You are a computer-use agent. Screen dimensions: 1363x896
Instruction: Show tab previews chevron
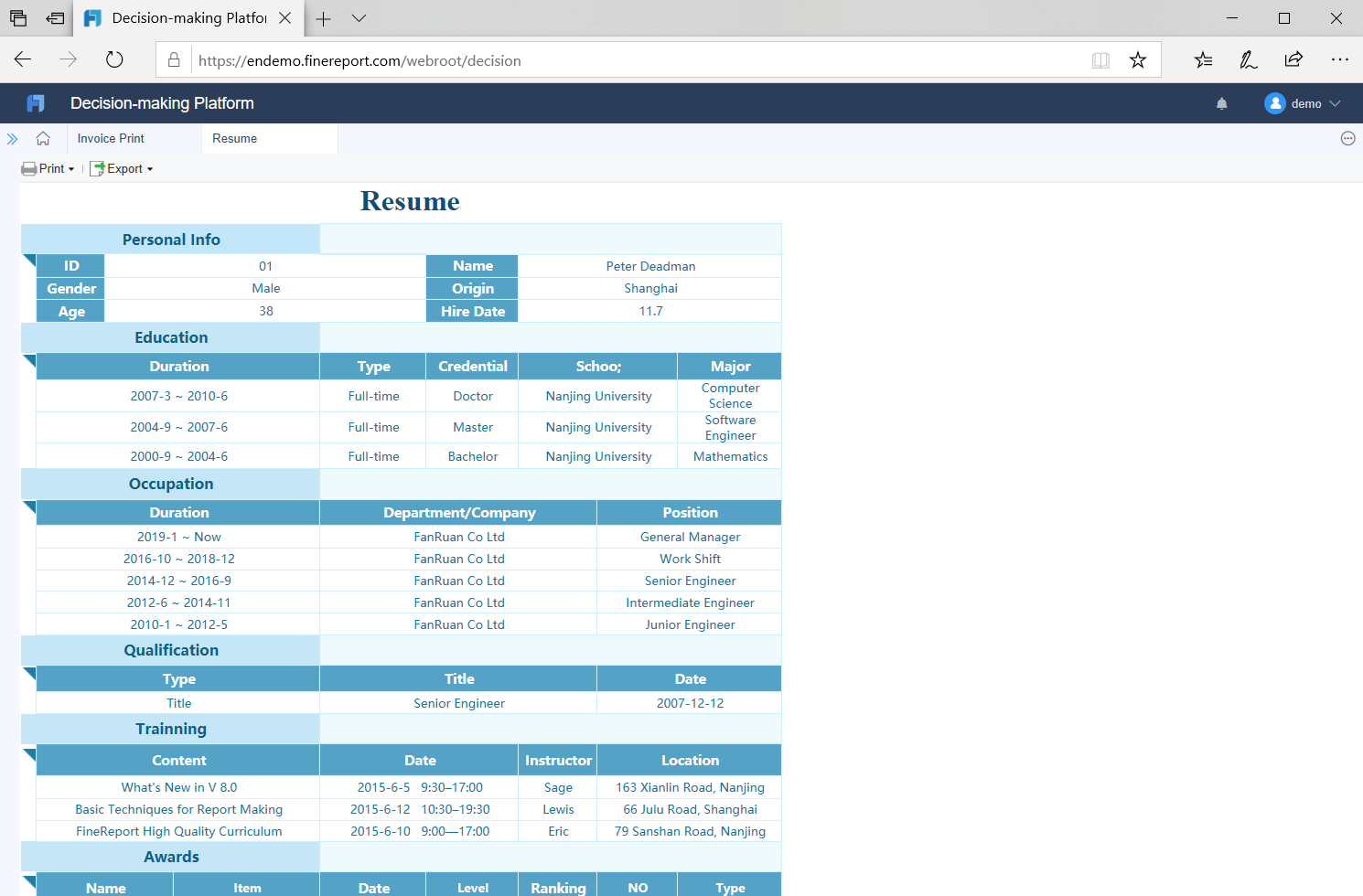tap(359, 18)
